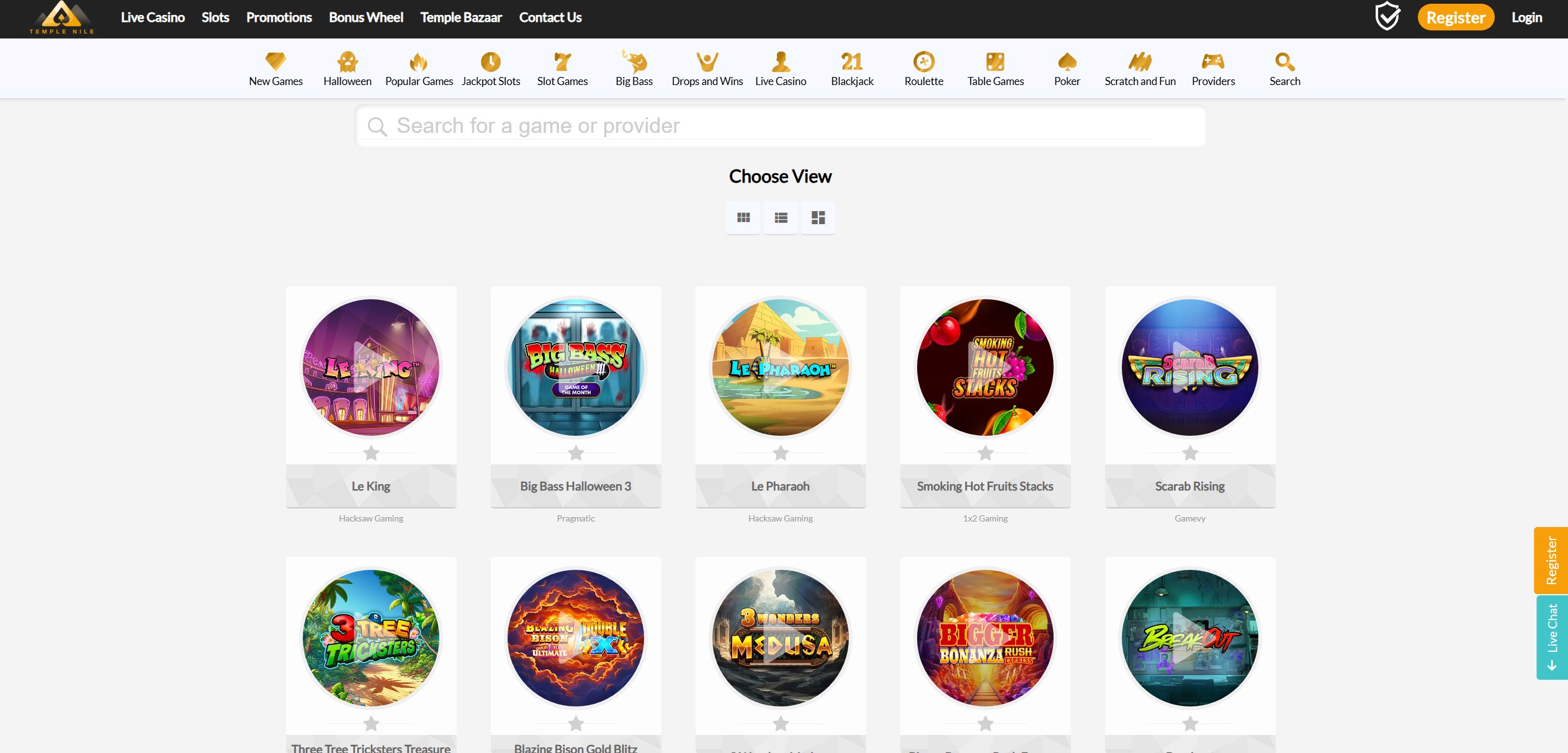Select the Scratch and Fun category
Image resolution: width=1568 pixels, height=753 pixels.
point(1140,62)
